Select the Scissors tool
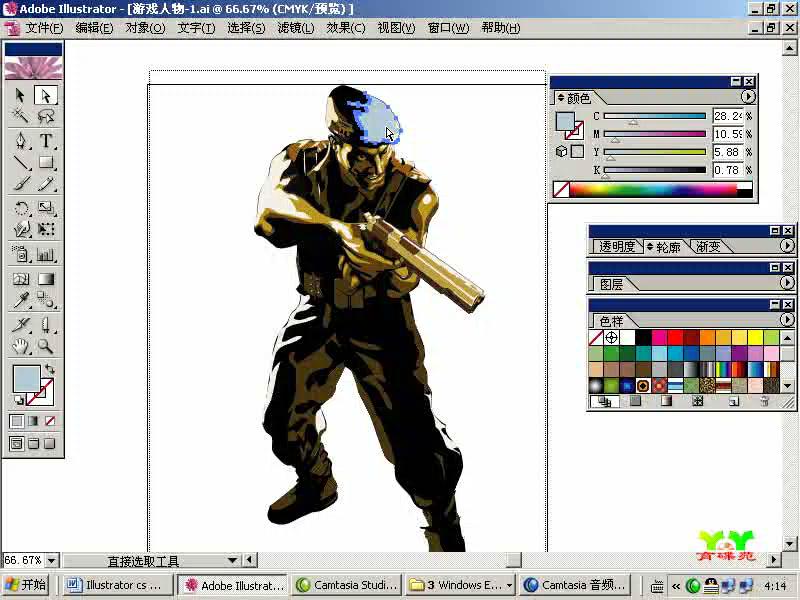This screenshot has width=800, height=600. coord(45,324)
